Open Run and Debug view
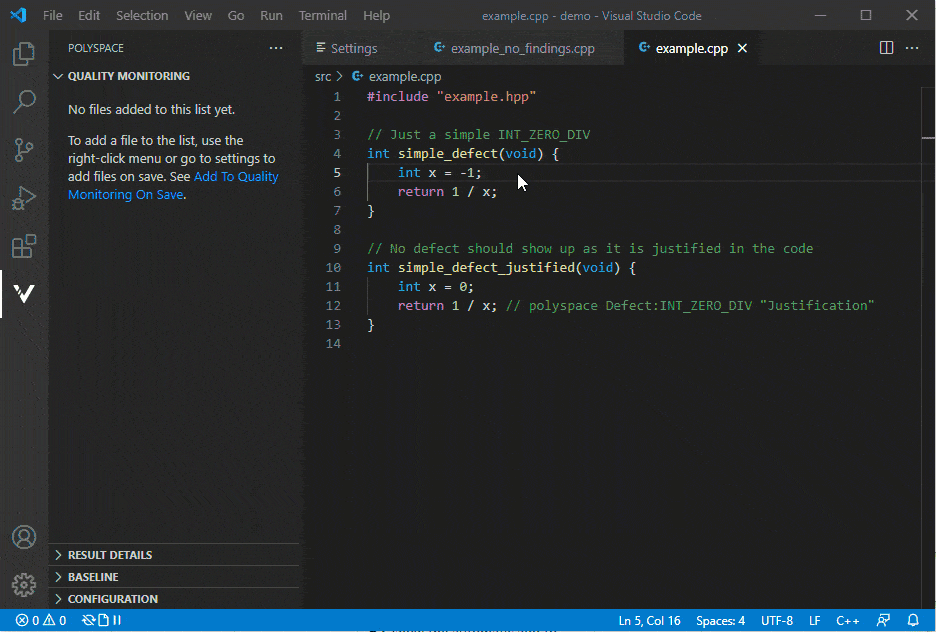The height and width of the screenshot is (632, 936). click(x=24, y=198)
